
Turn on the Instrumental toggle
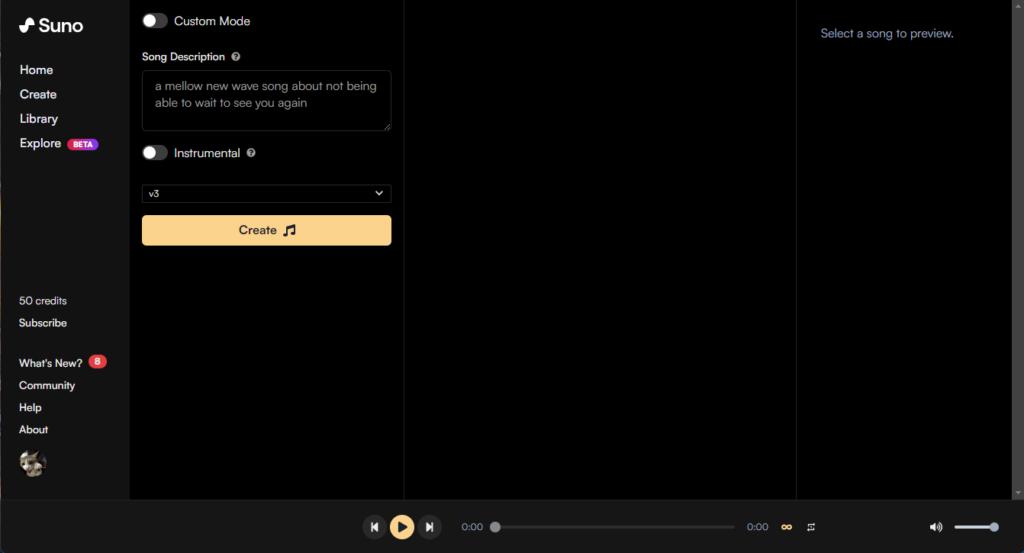point(155,153)
